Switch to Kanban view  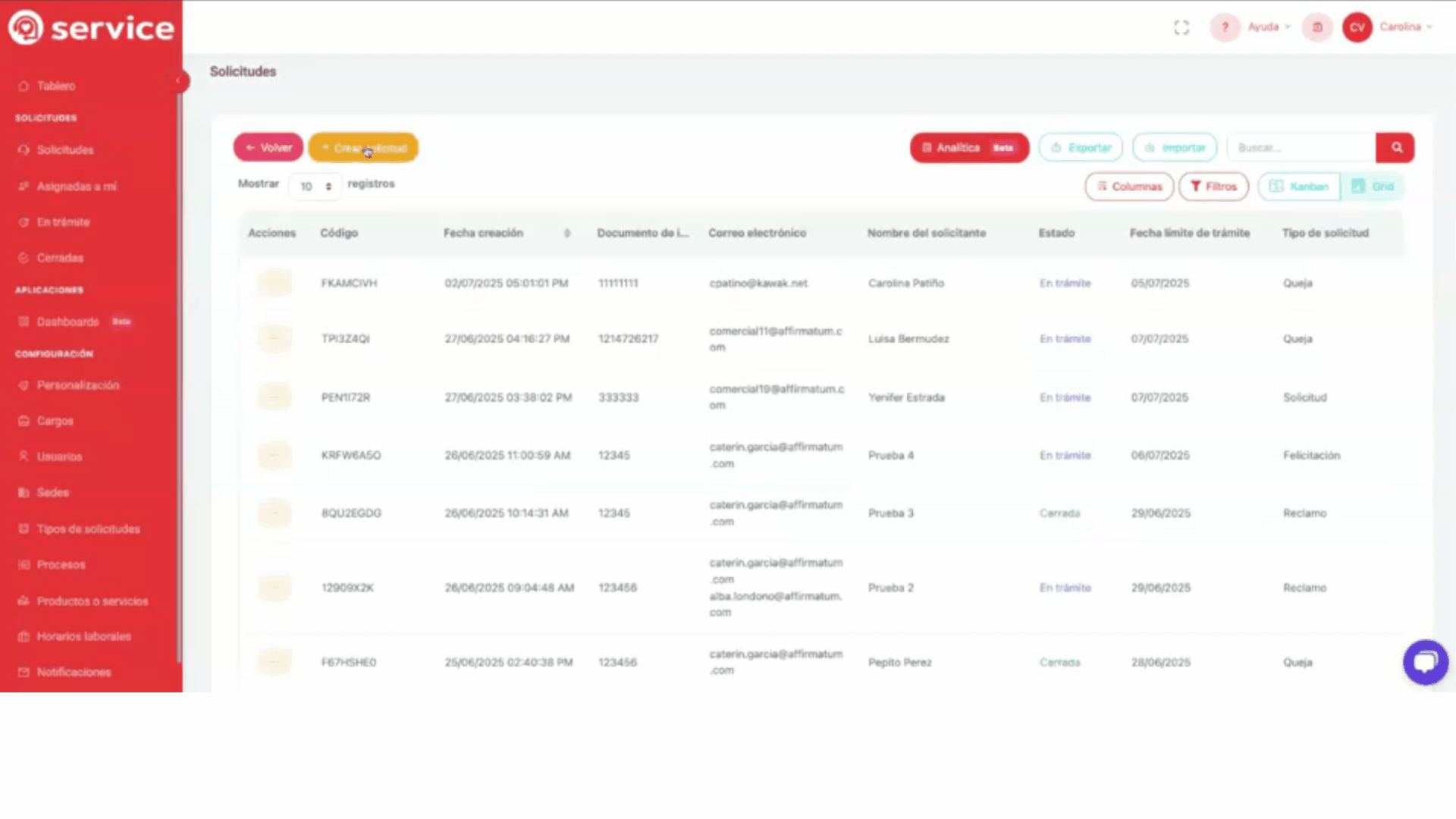1299,187
